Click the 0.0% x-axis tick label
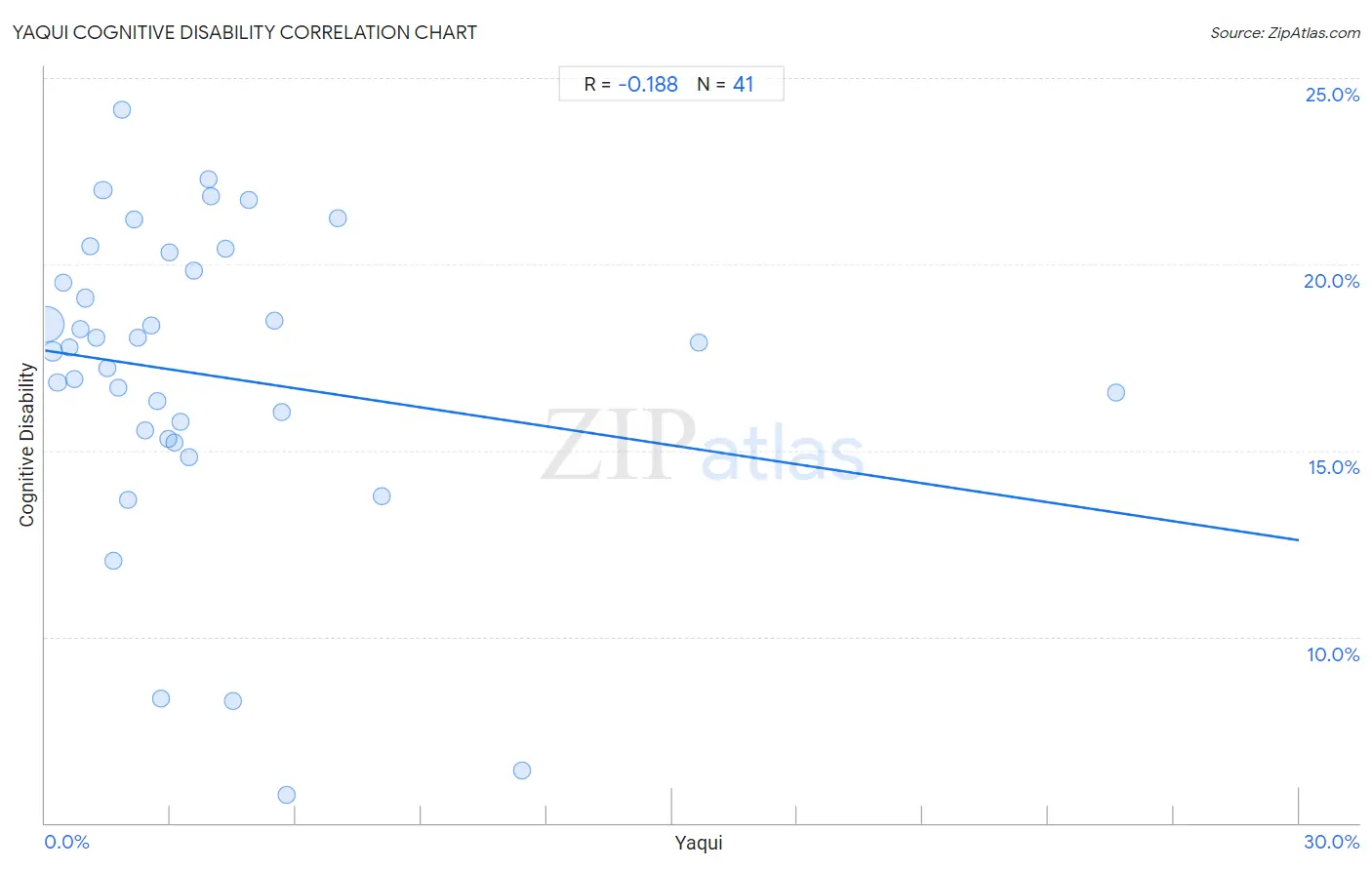 pos(67,843)
